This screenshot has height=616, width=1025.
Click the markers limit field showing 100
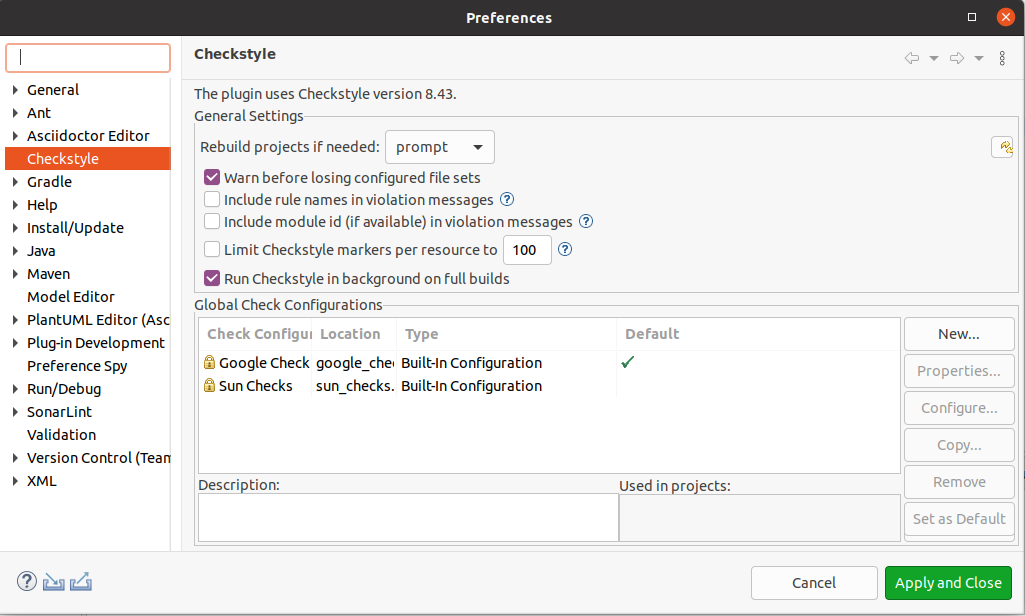(527, 250)
